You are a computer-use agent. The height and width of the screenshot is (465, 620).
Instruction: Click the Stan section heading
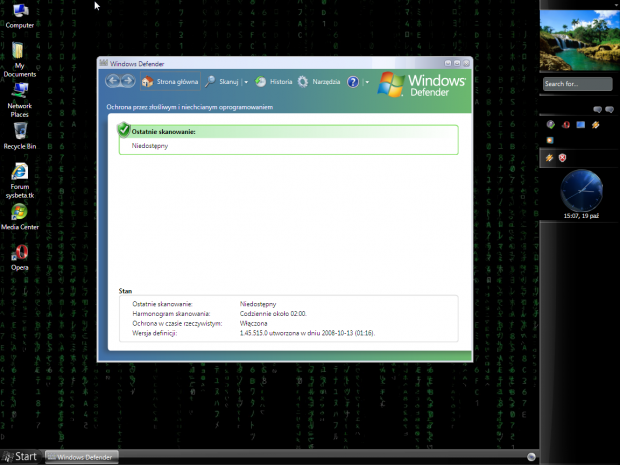pyautogui.click(x=125, y=291)
